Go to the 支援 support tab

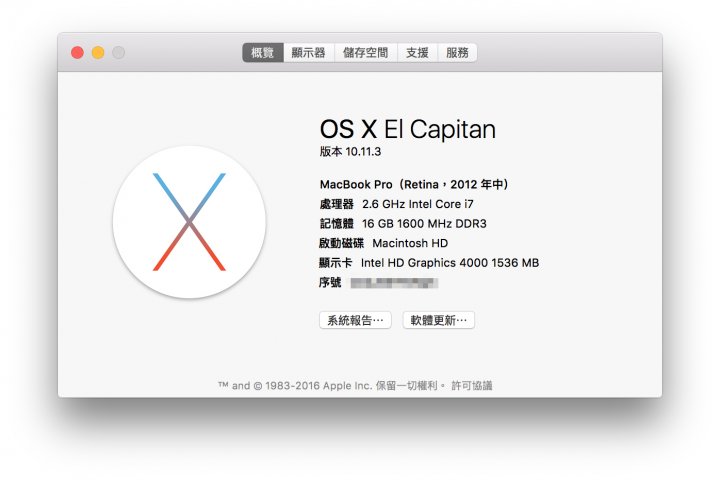[417, 53]
